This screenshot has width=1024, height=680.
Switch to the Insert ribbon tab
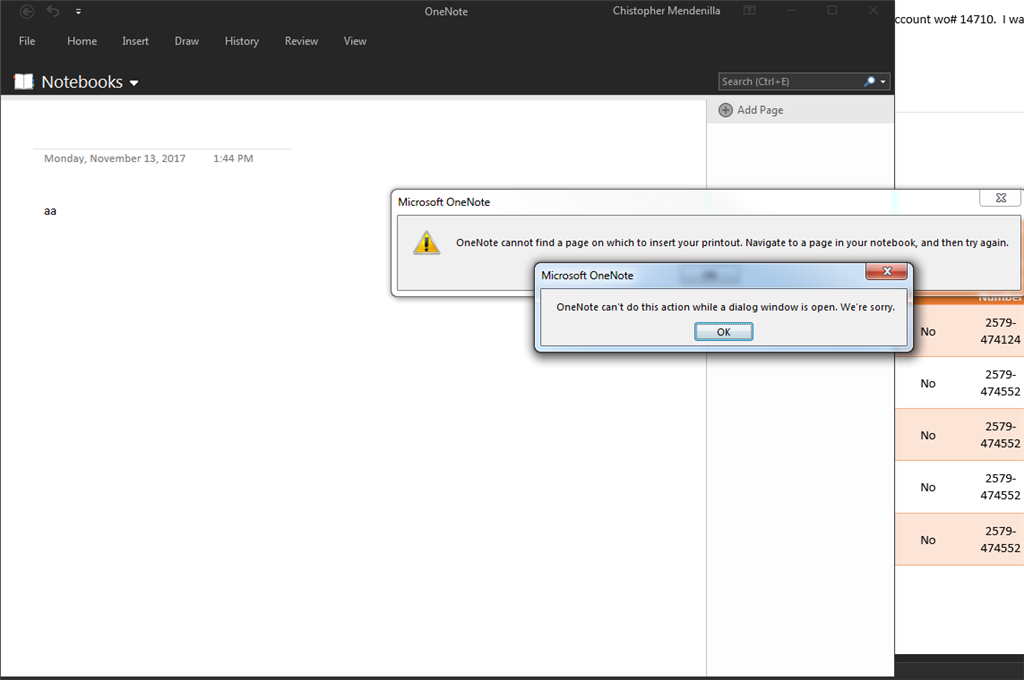tap(135, 41)
